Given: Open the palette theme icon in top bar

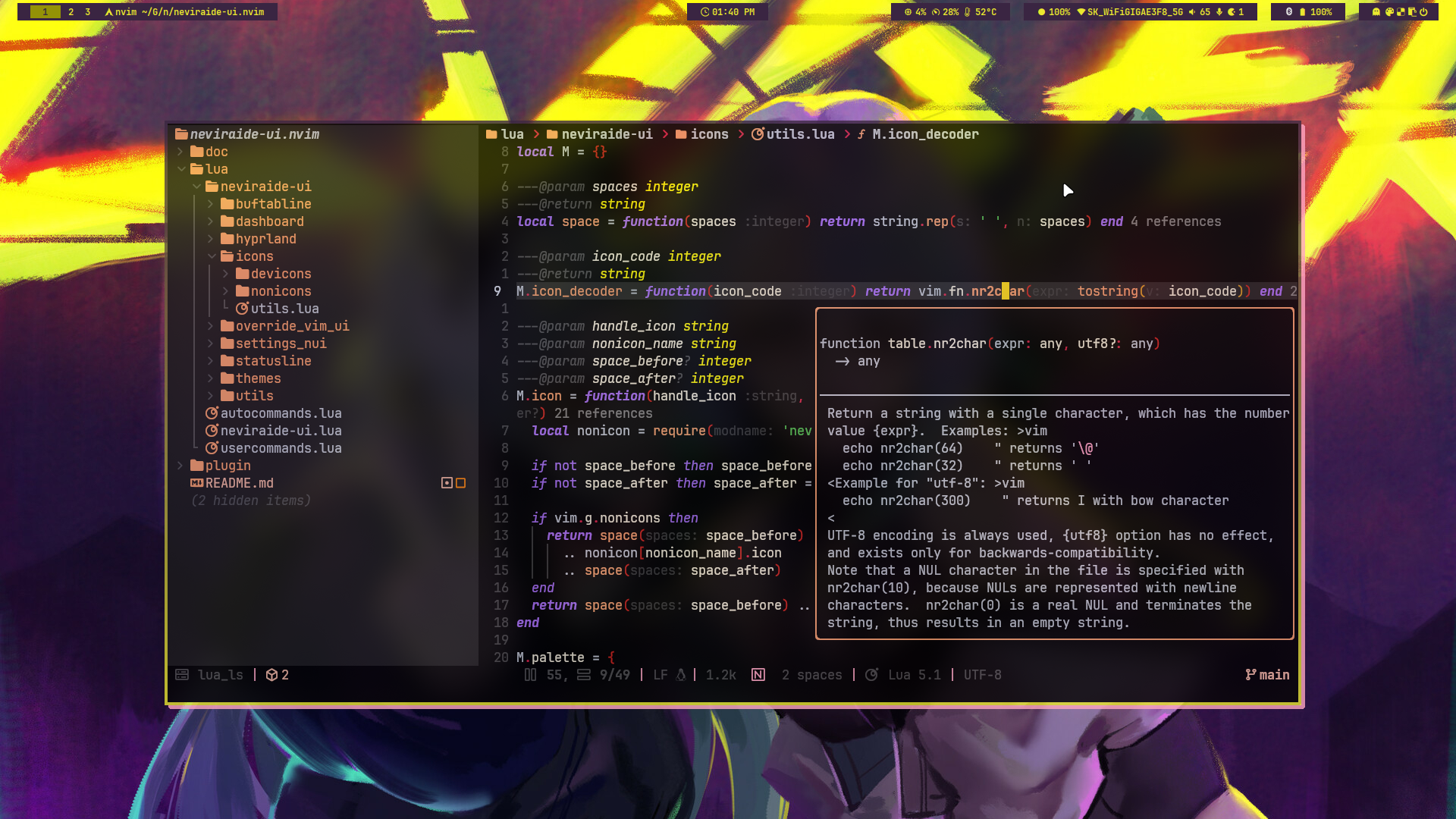Looking at the screenshot, I should pos(1389,12).
